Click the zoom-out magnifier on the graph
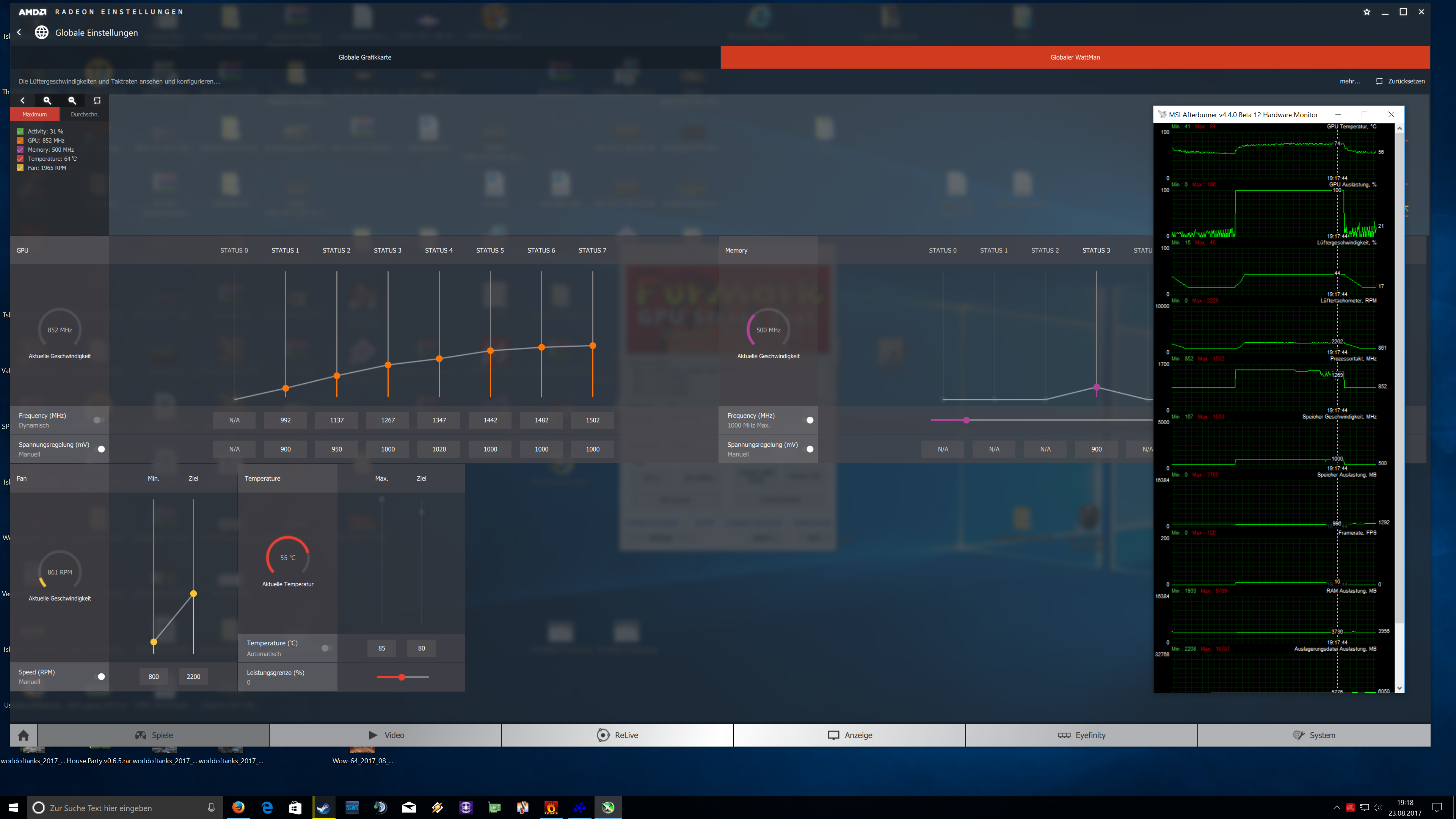The image size is (1456, 819). 72,100
